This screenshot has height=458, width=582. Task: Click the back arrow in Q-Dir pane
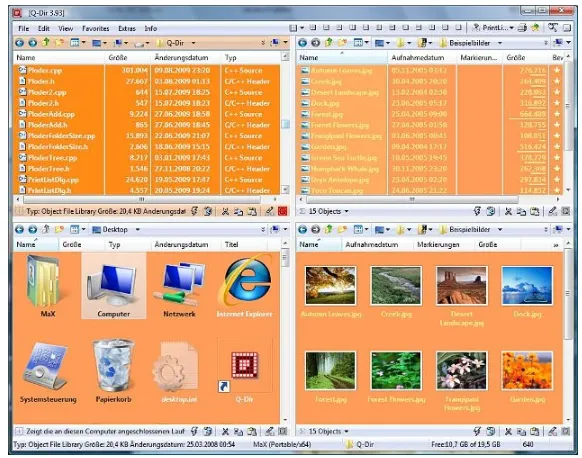tap(19, 43)
